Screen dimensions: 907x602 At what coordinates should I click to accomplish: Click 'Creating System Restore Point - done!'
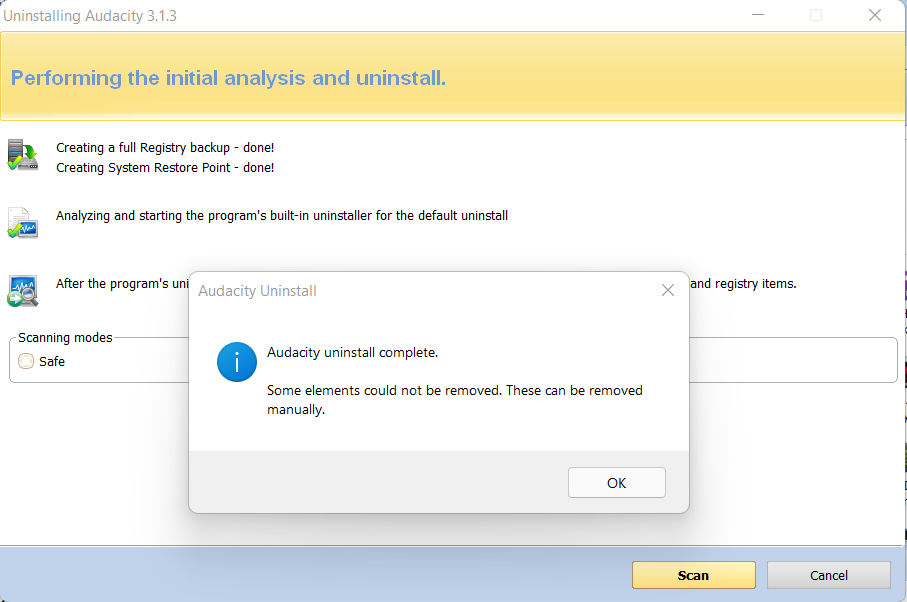165,168
